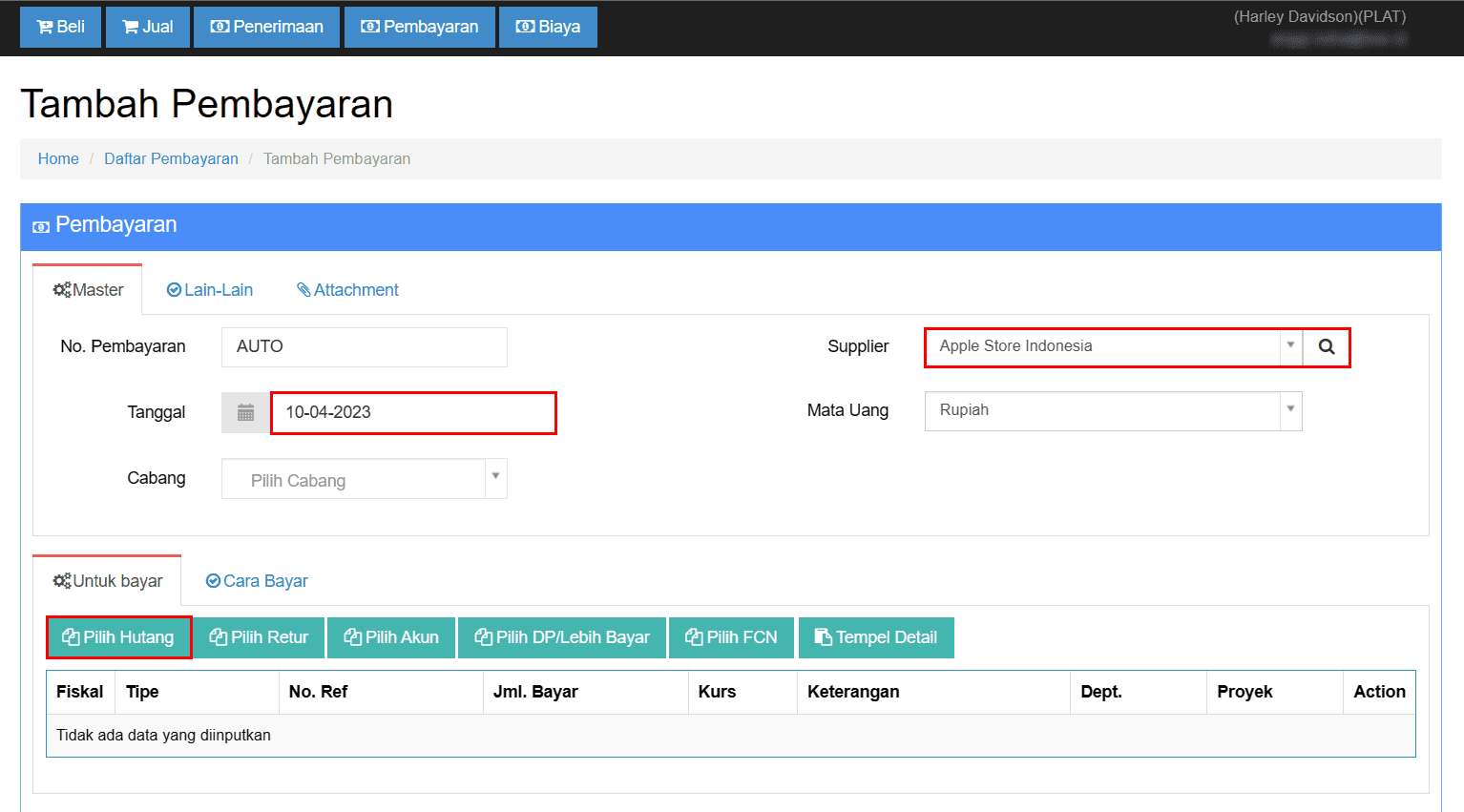Click the Pilih FCN button
1464x812 pixels.
pos(731,637)
